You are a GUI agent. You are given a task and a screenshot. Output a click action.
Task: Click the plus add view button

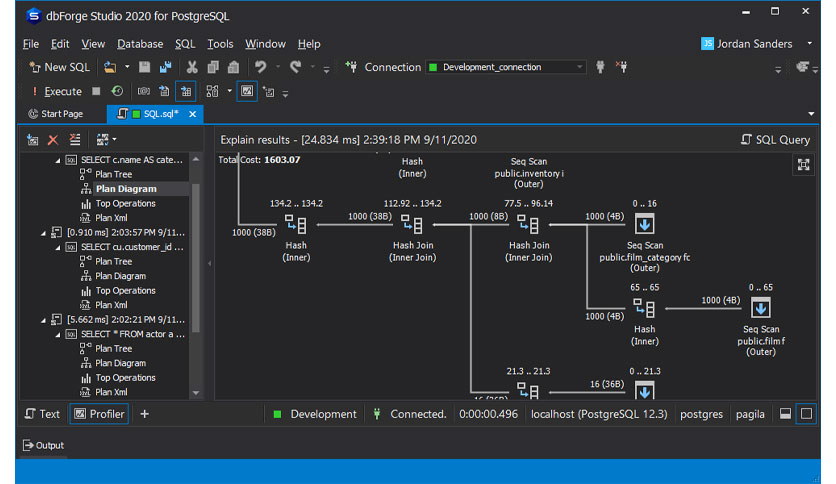(144, 414)
